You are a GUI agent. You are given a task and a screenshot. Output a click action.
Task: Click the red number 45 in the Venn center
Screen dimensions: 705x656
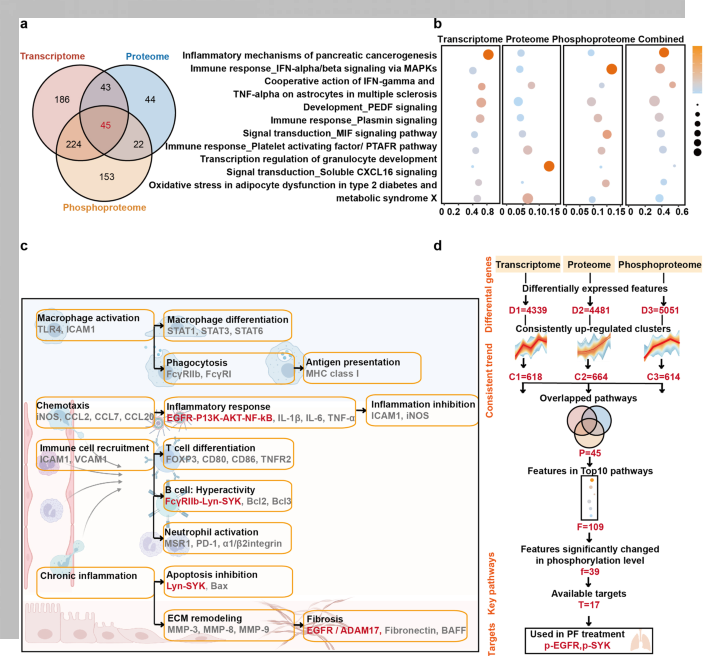click(106, 125)
